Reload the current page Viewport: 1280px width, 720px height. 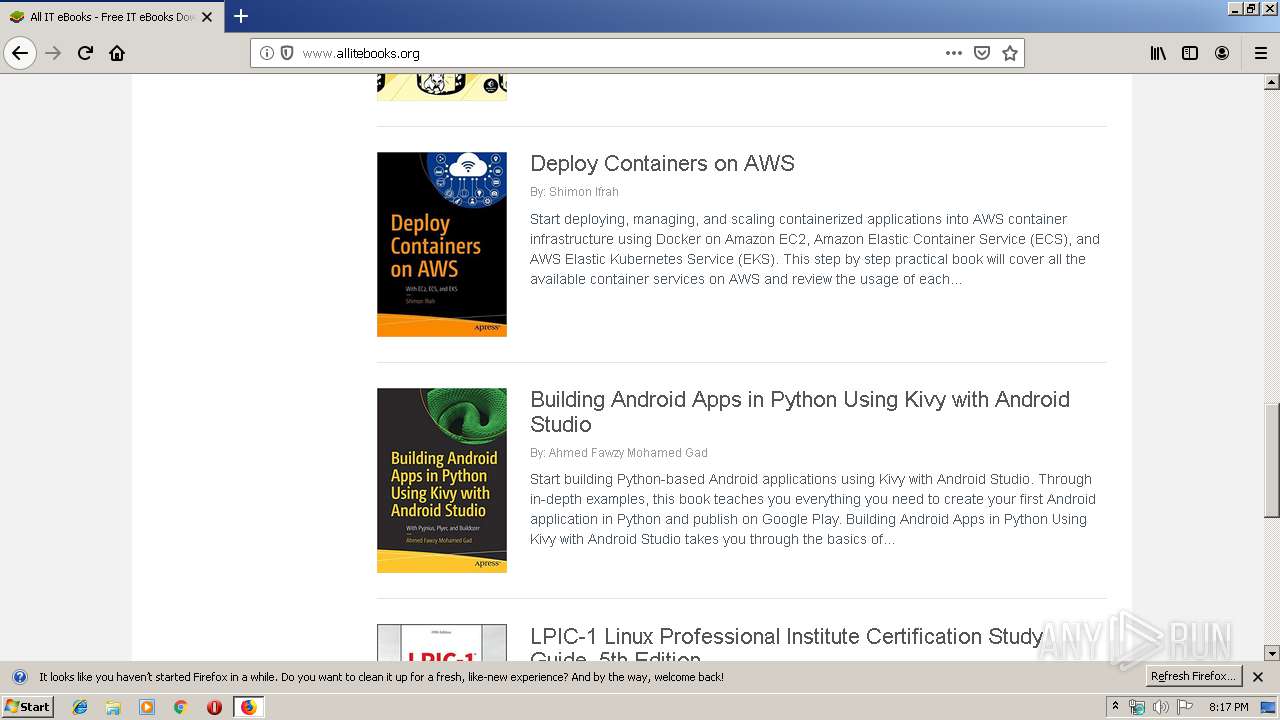[x=85, y=53]
